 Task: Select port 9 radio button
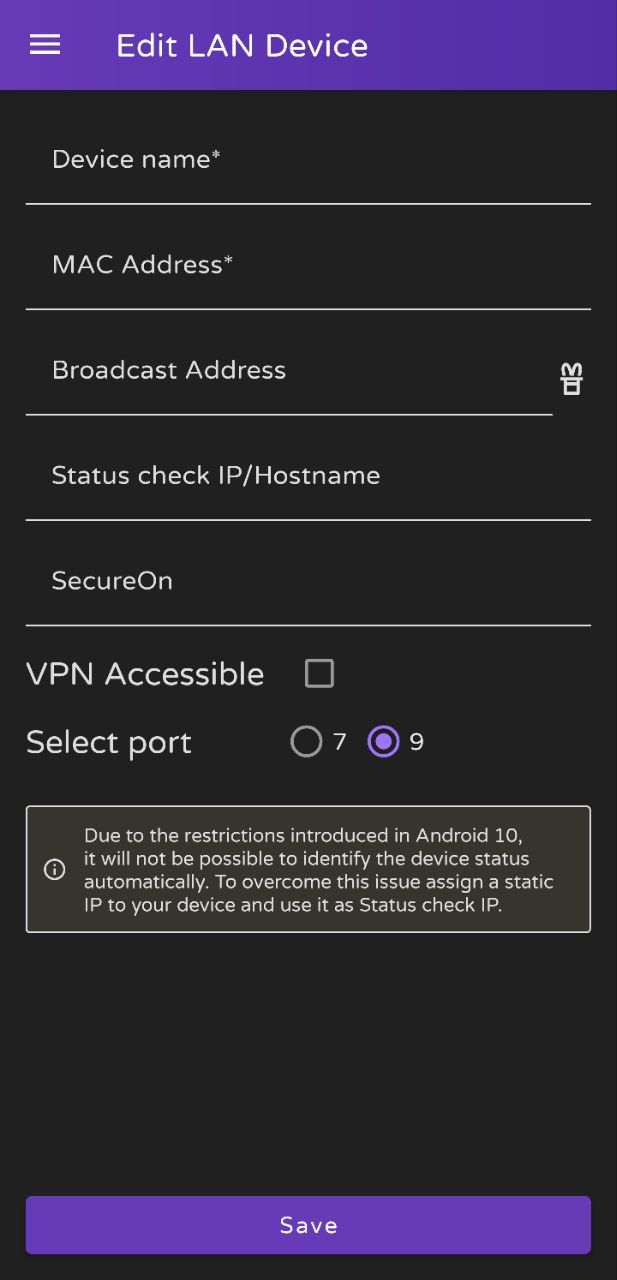(x=383, y=741)
